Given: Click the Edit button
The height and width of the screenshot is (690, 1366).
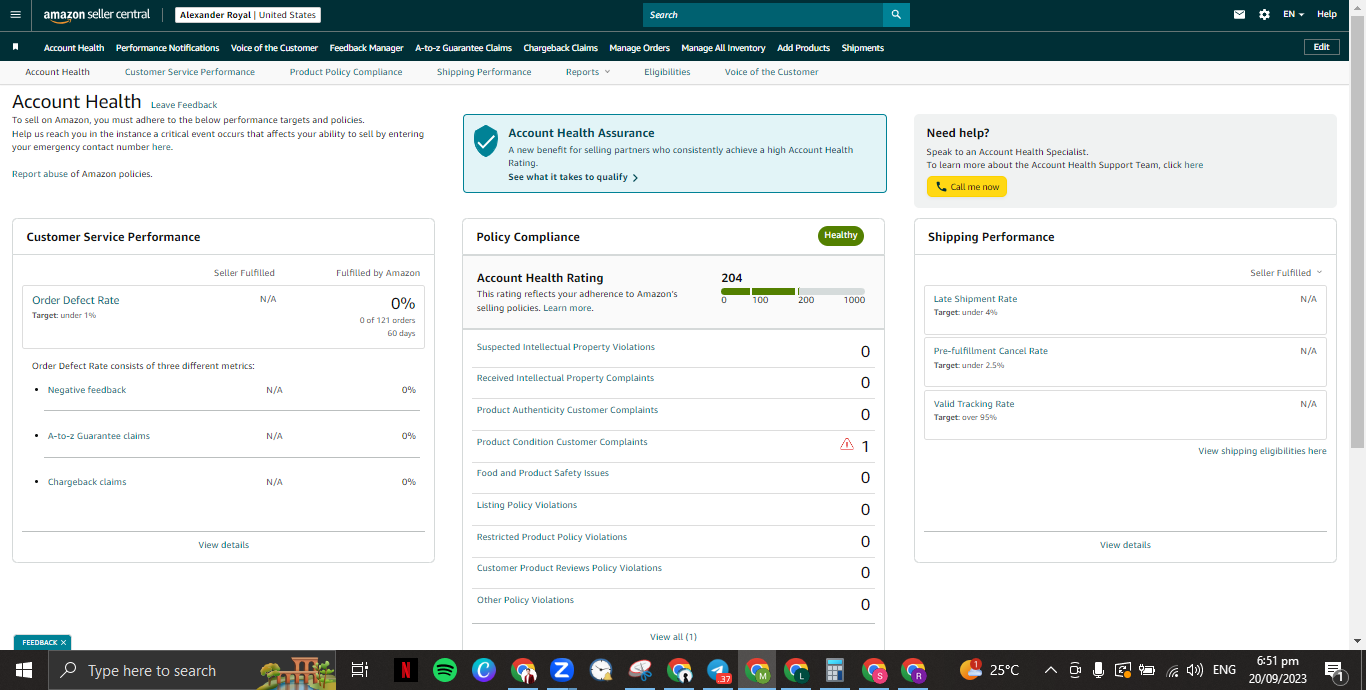Looking at the screenshot, I should pos(1321,47).
